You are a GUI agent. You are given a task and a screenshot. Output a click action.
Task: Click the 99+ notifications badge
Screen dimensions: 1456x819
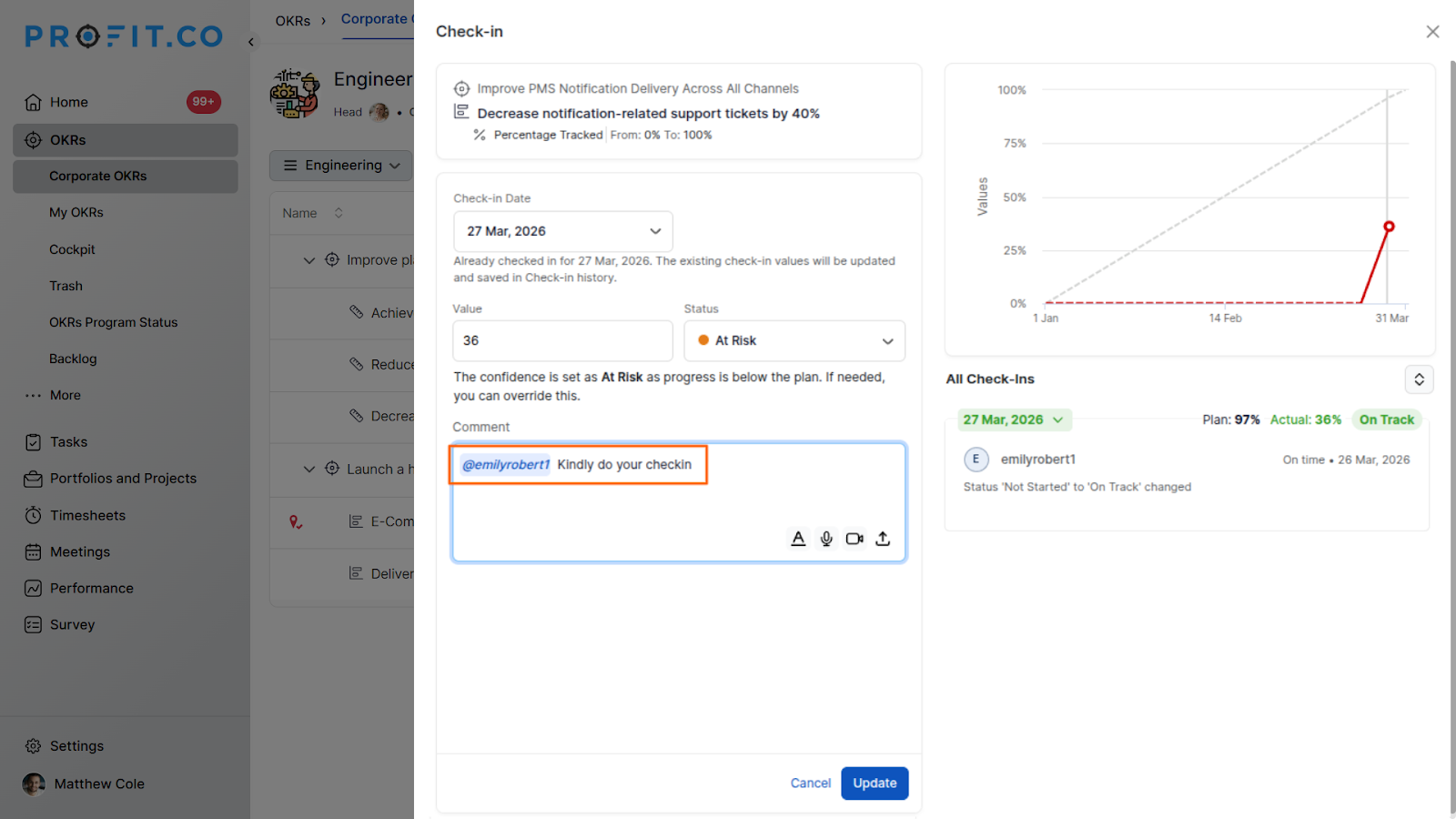click(204, 102)
